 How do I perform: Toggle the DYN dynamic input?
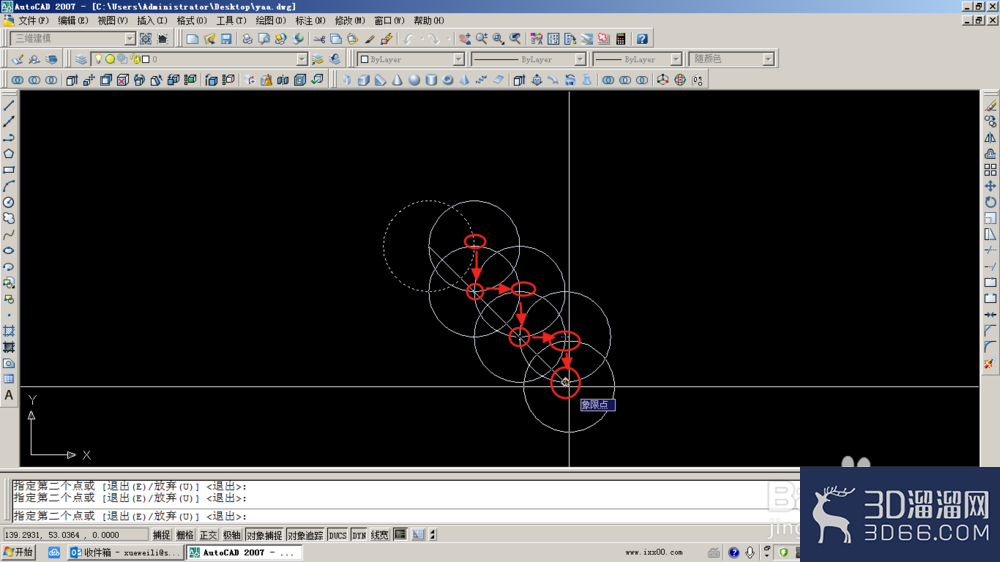[359, 535]
